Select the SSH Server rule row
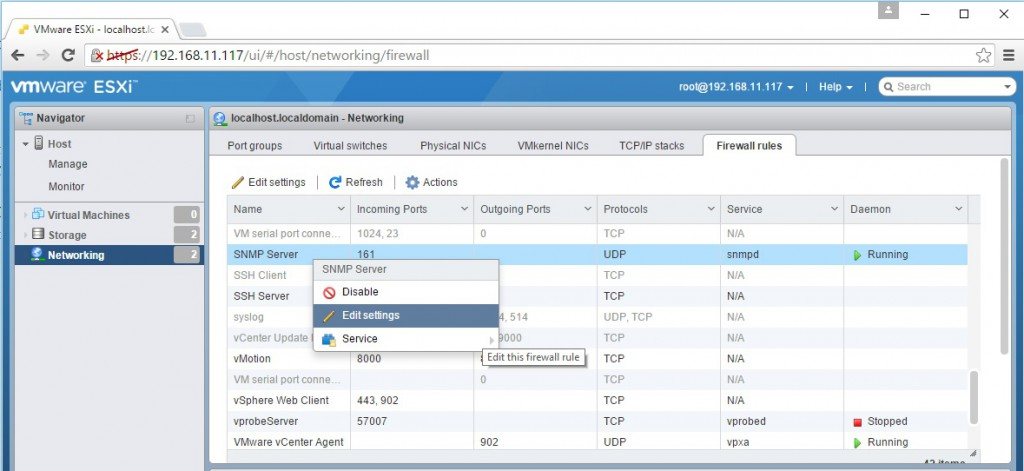1024x471 pixels. pyautogui.click(x=597, y=296)
